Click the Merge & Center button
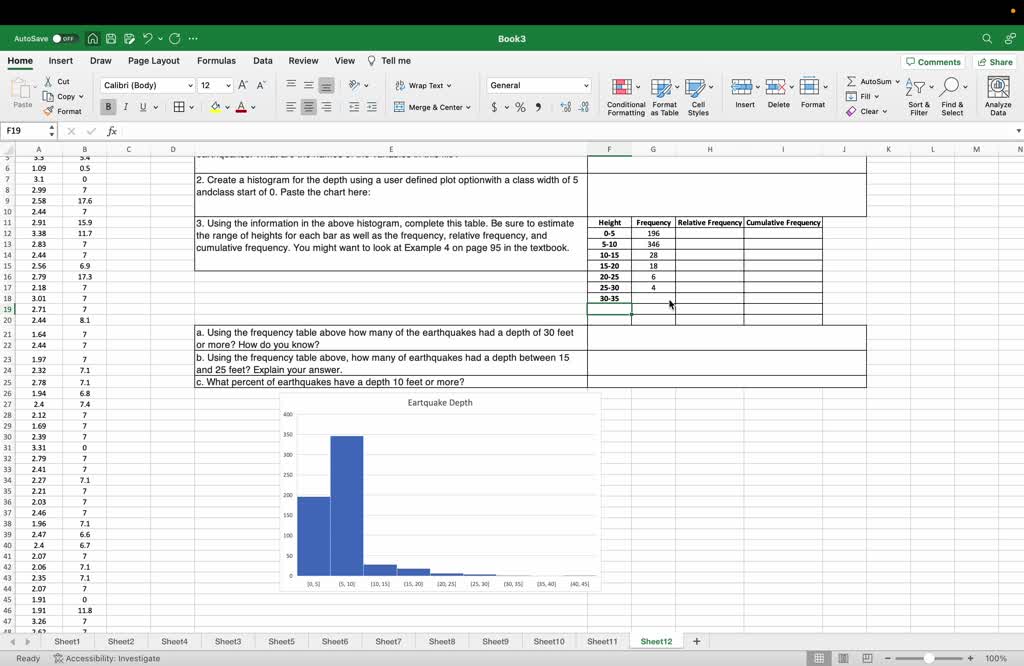The width and height of the screenshot is (1024, 666). point(432,107)
